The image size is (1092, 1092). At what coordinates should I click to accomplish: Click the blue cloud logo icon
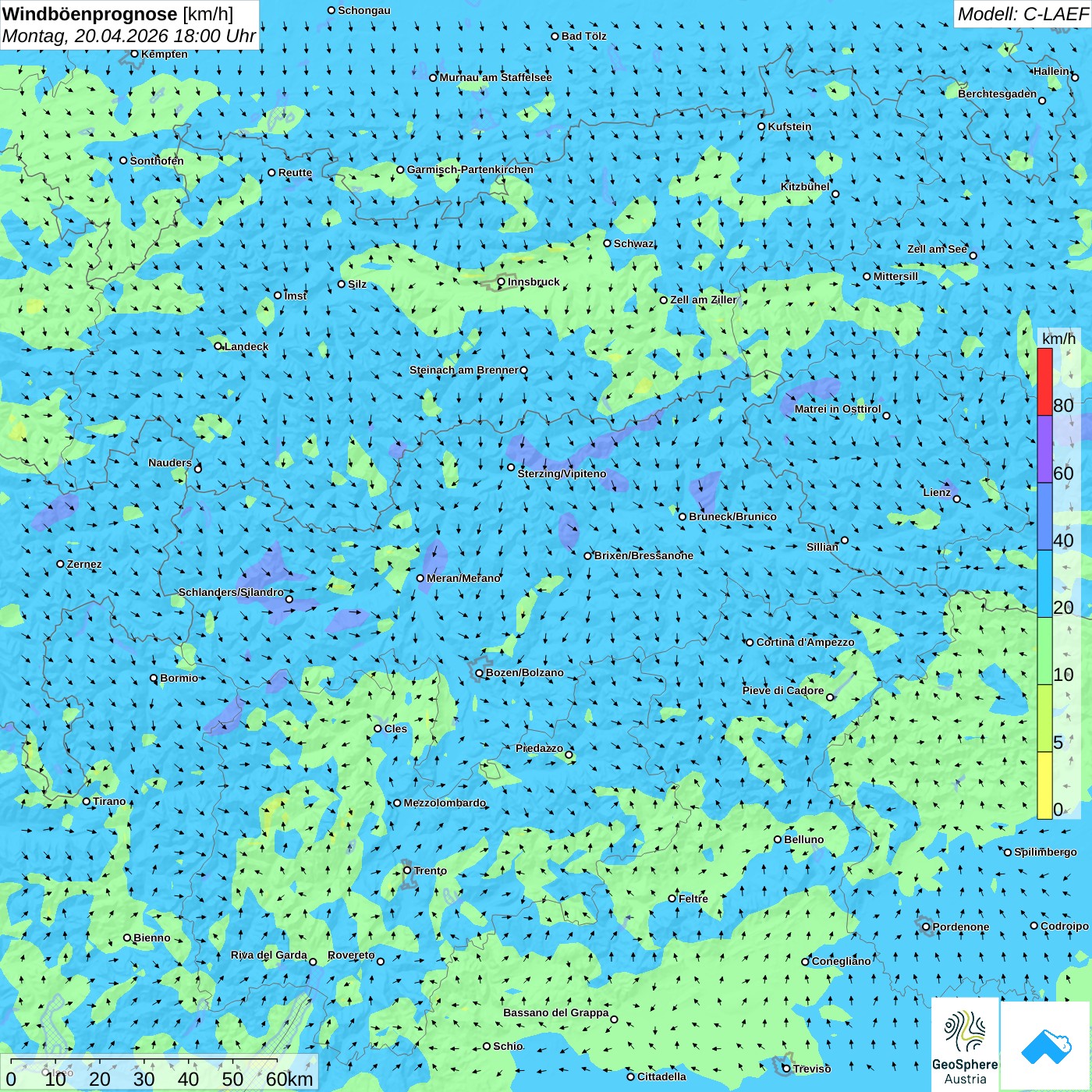(x=1046, y=1047)
